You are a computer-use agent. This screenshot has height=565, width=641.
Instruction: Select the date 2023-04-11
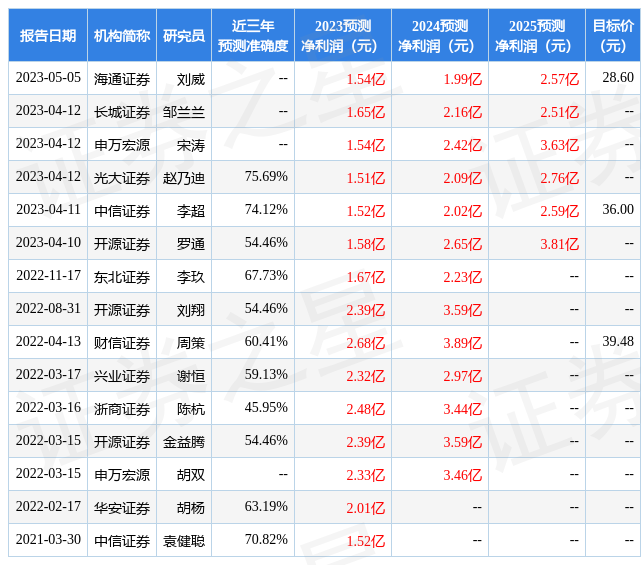click(x=48, y=210)
